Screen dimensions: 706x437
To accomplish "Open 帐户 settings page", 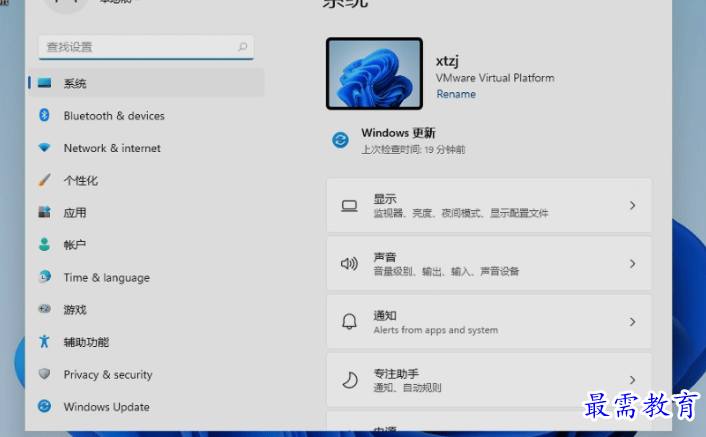I will point(146,245).
